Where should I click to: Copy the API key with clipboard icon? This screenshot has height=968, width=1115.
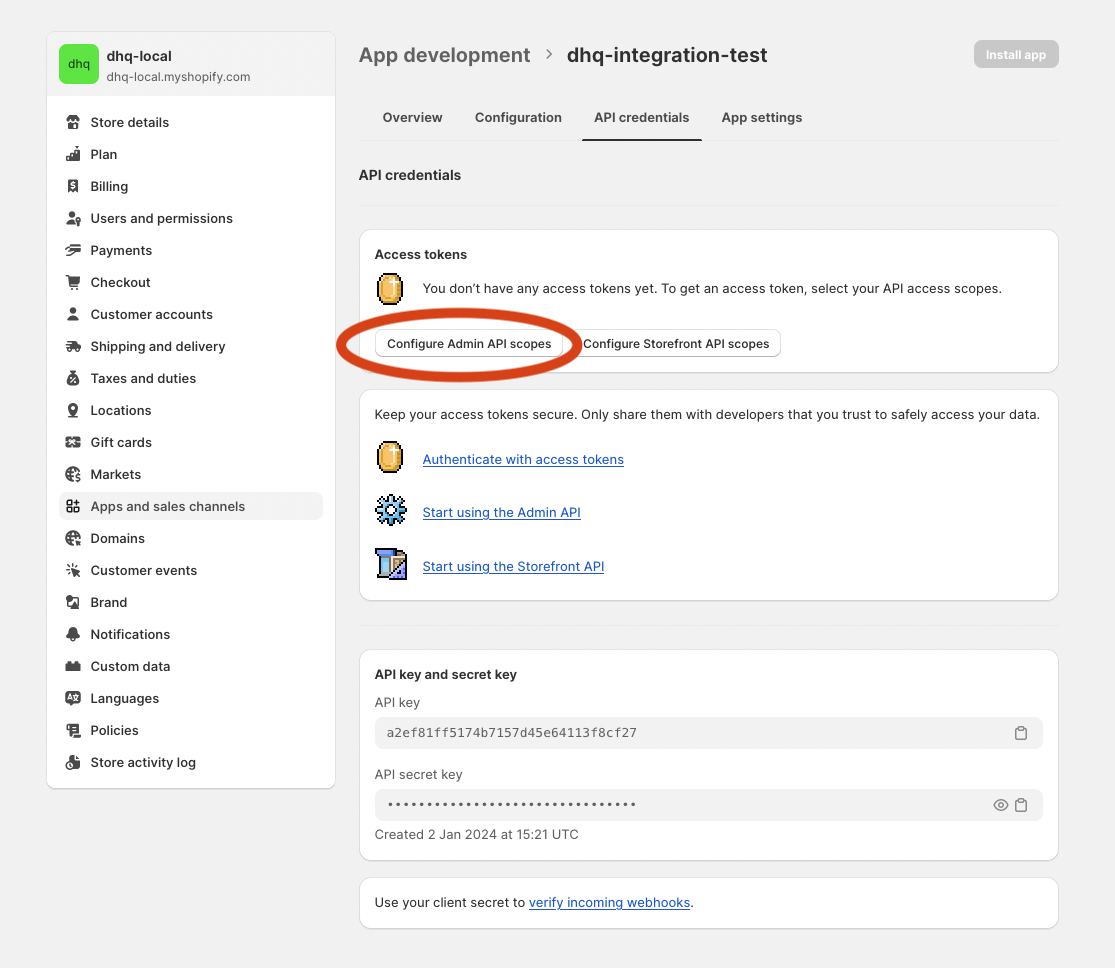pyautogui.click(x=1020, y=733)
